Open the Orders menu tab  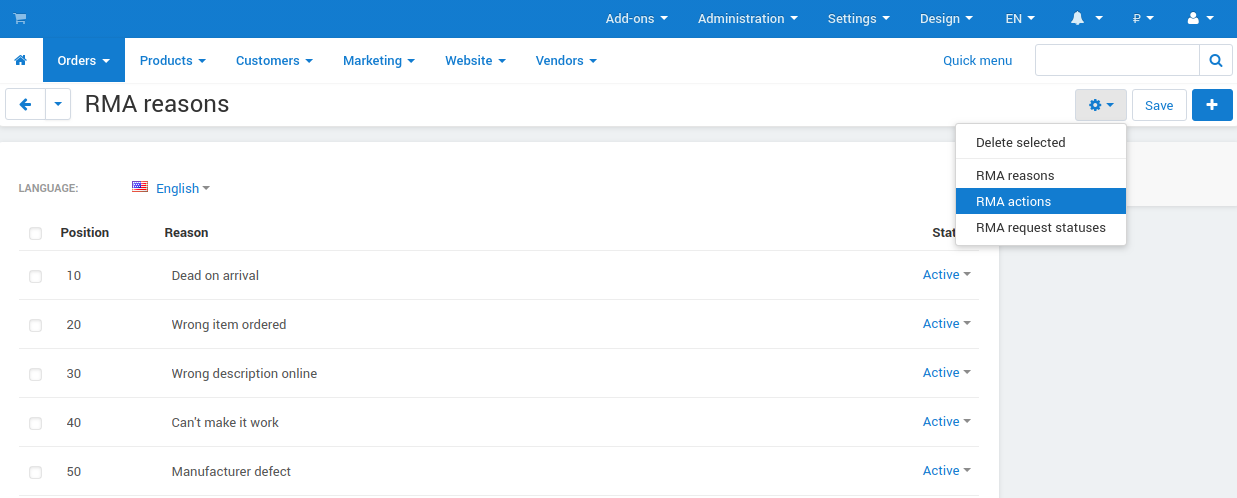[84, 60]
